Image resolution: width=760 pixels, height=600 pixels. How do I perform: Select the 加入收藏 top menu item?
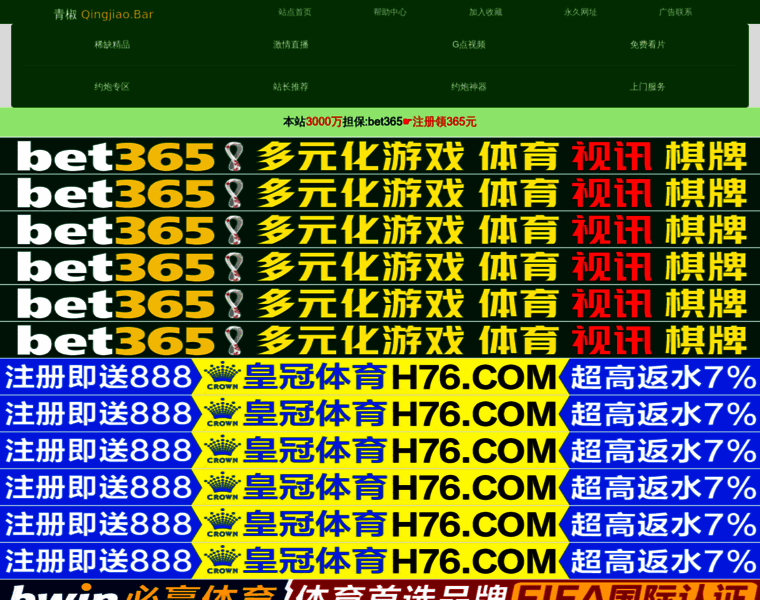point(485,12)
